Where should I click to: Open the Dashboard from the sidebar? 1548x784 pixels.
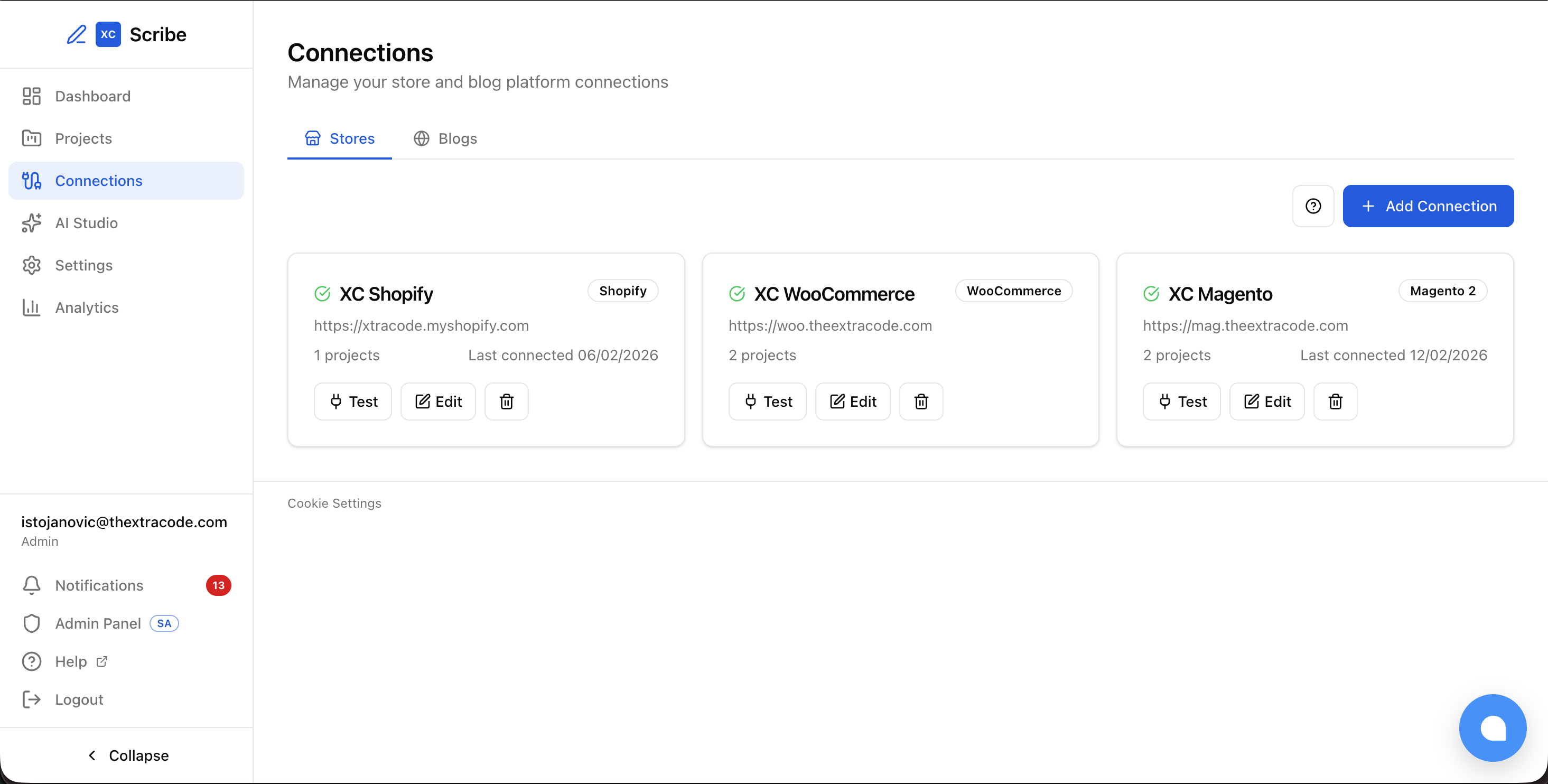pos(92,96)
